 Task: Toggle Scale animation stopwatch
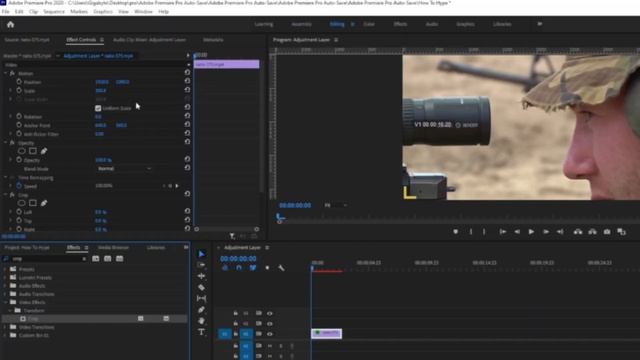point(19,90)
